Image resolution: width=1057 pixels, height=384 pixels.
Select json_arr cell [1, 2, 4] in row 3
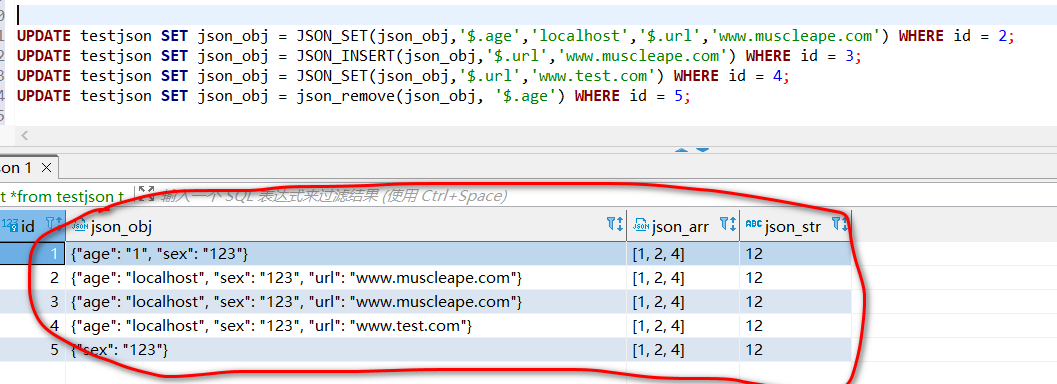tap(684, 302)
